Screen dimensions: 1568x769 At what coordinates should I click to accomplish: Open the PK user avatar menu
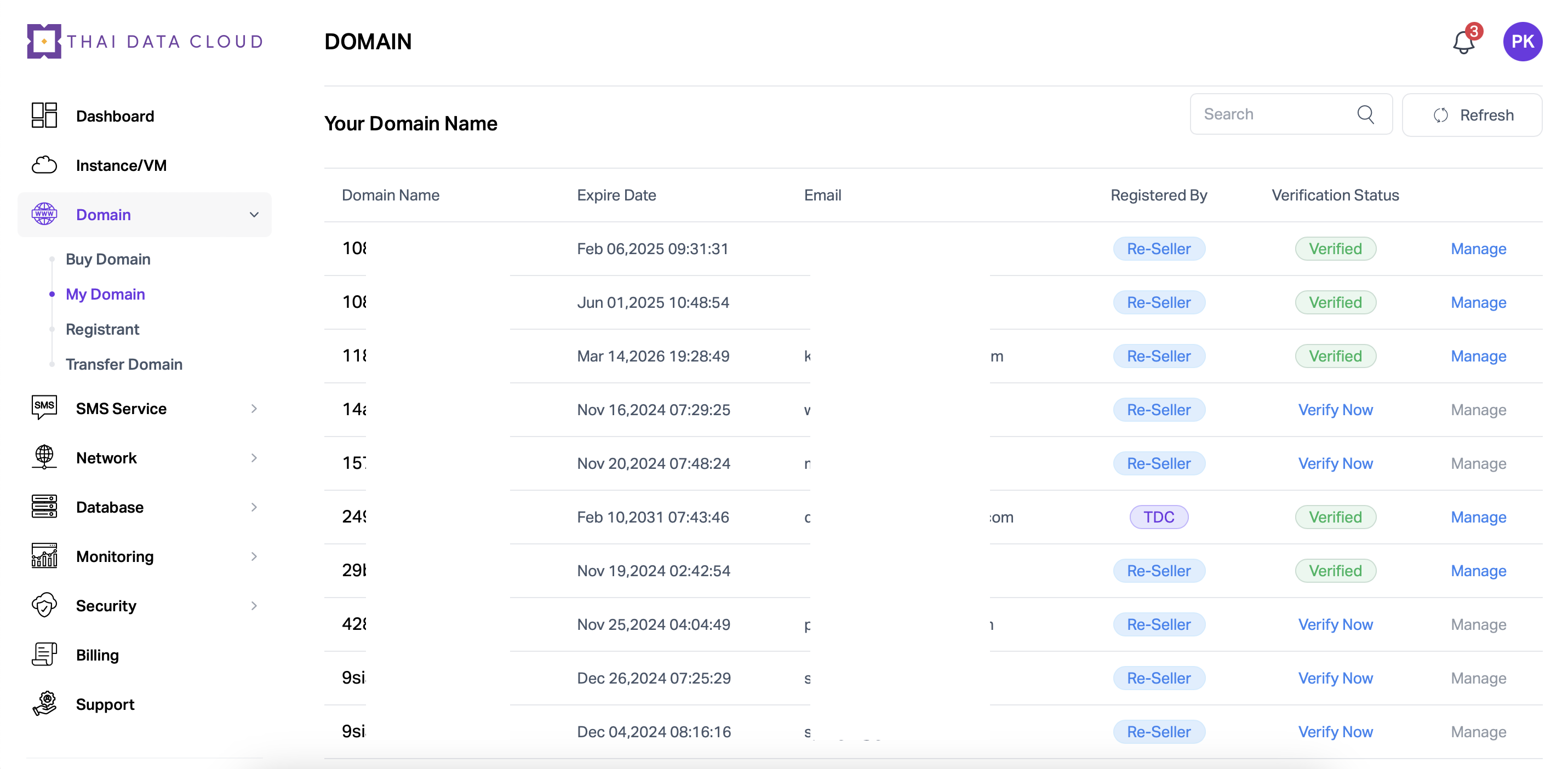coord(1523,42)
